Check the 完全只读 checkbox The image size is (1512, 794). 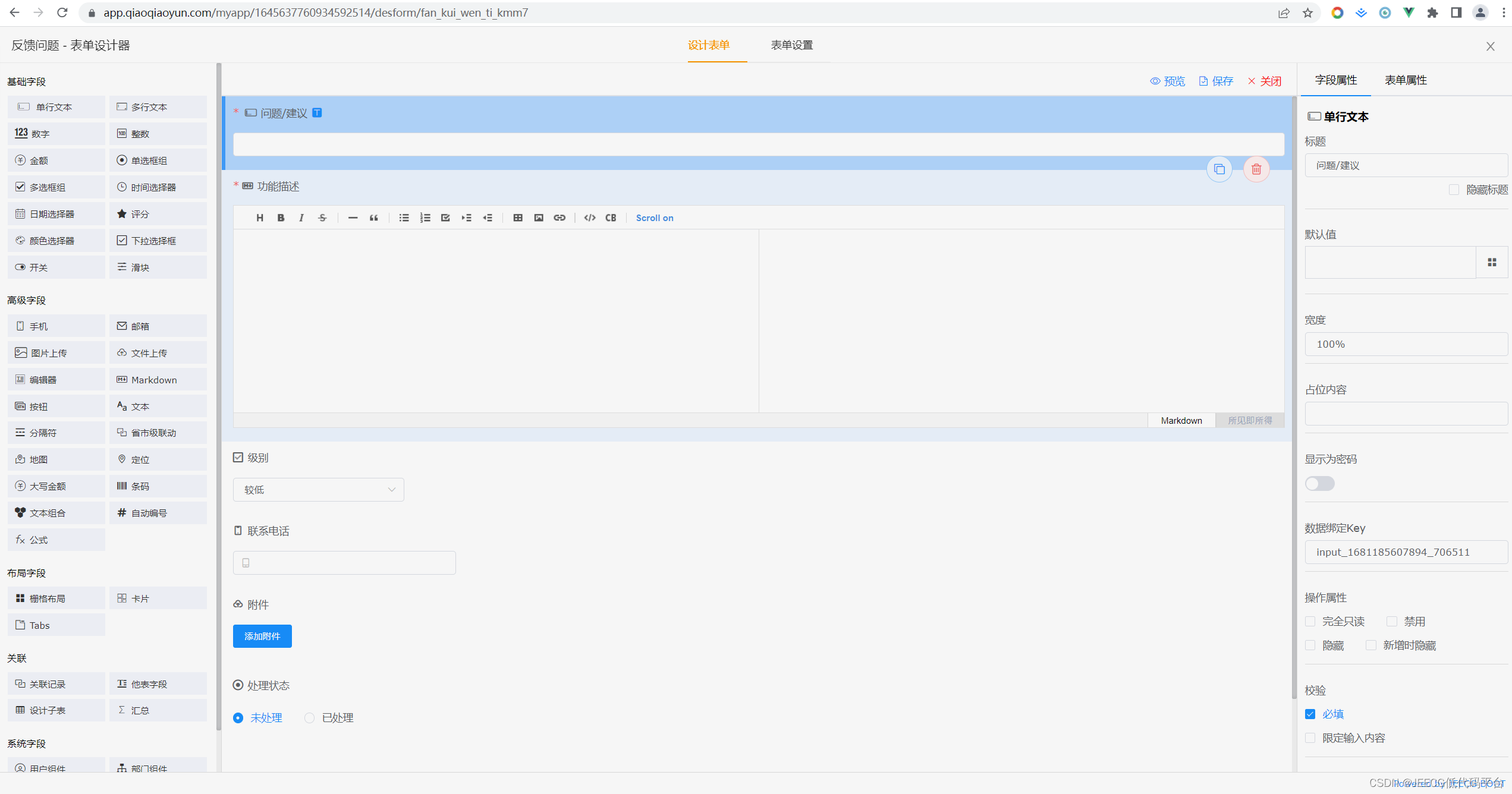pyautogui.click(x=1310, y=622)
